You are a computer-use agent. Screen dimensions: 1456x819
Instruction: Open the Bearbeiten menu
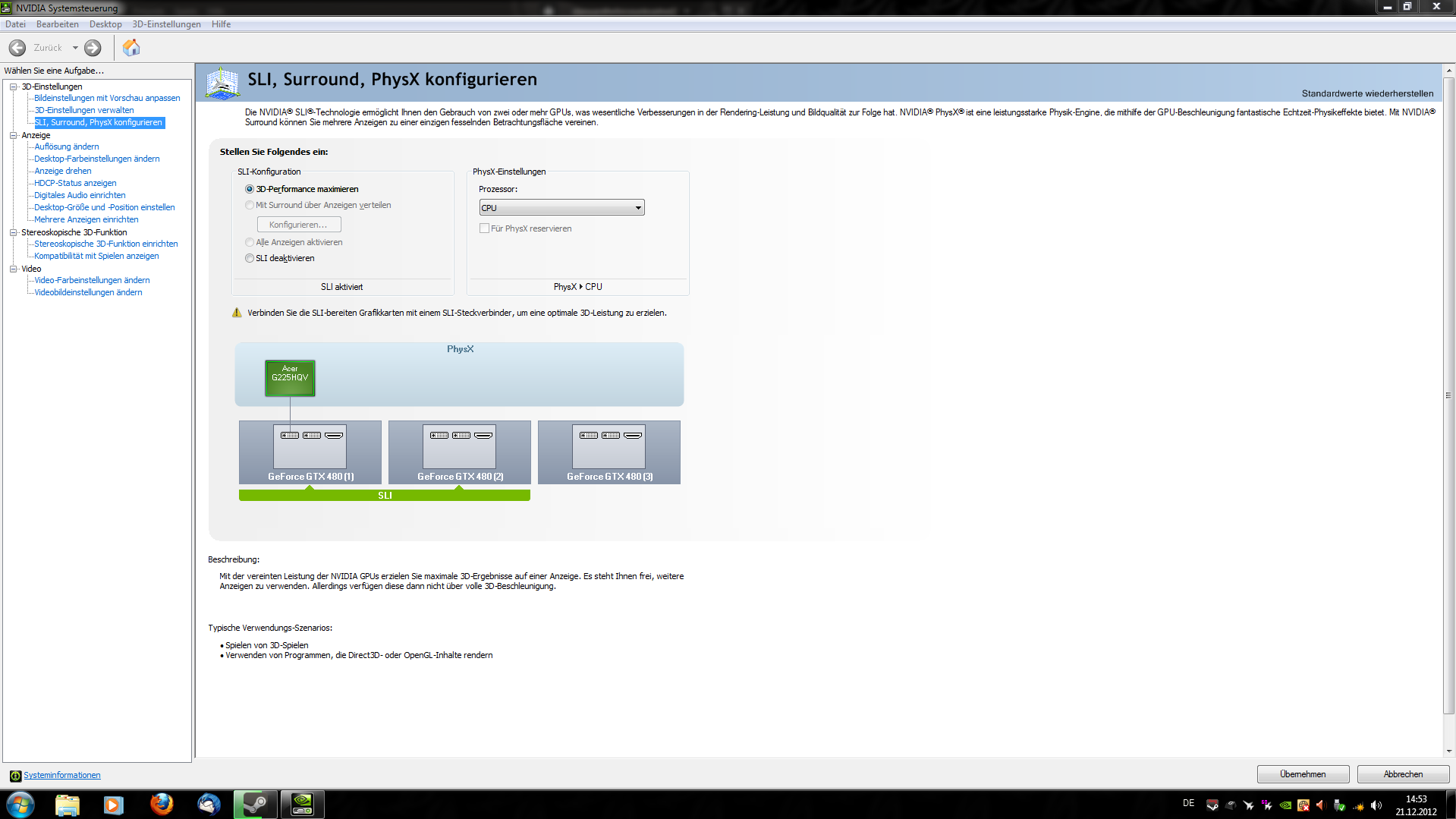click(58, 24)
